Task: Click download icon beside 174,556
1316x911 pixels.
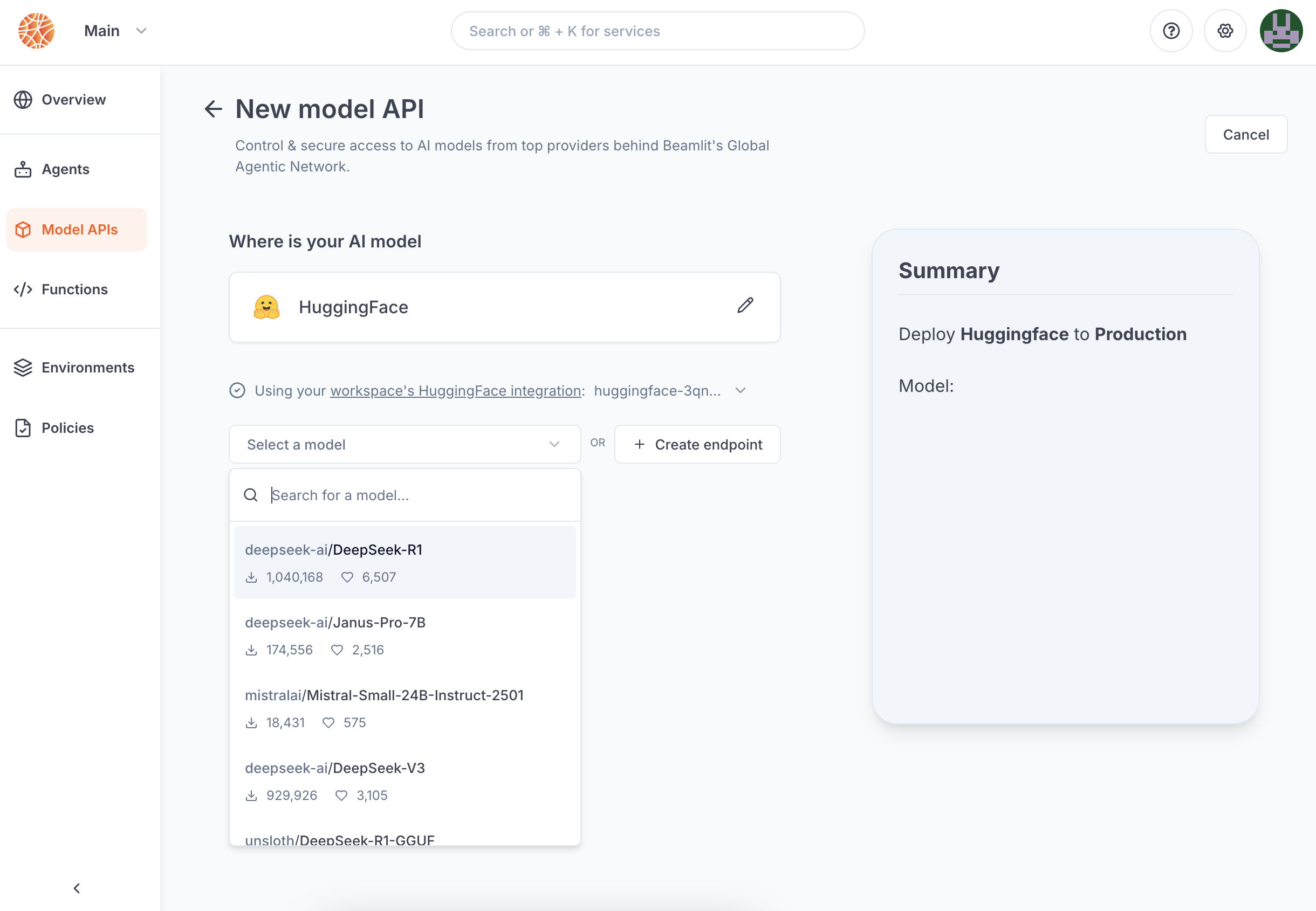Action: [251, 650]
